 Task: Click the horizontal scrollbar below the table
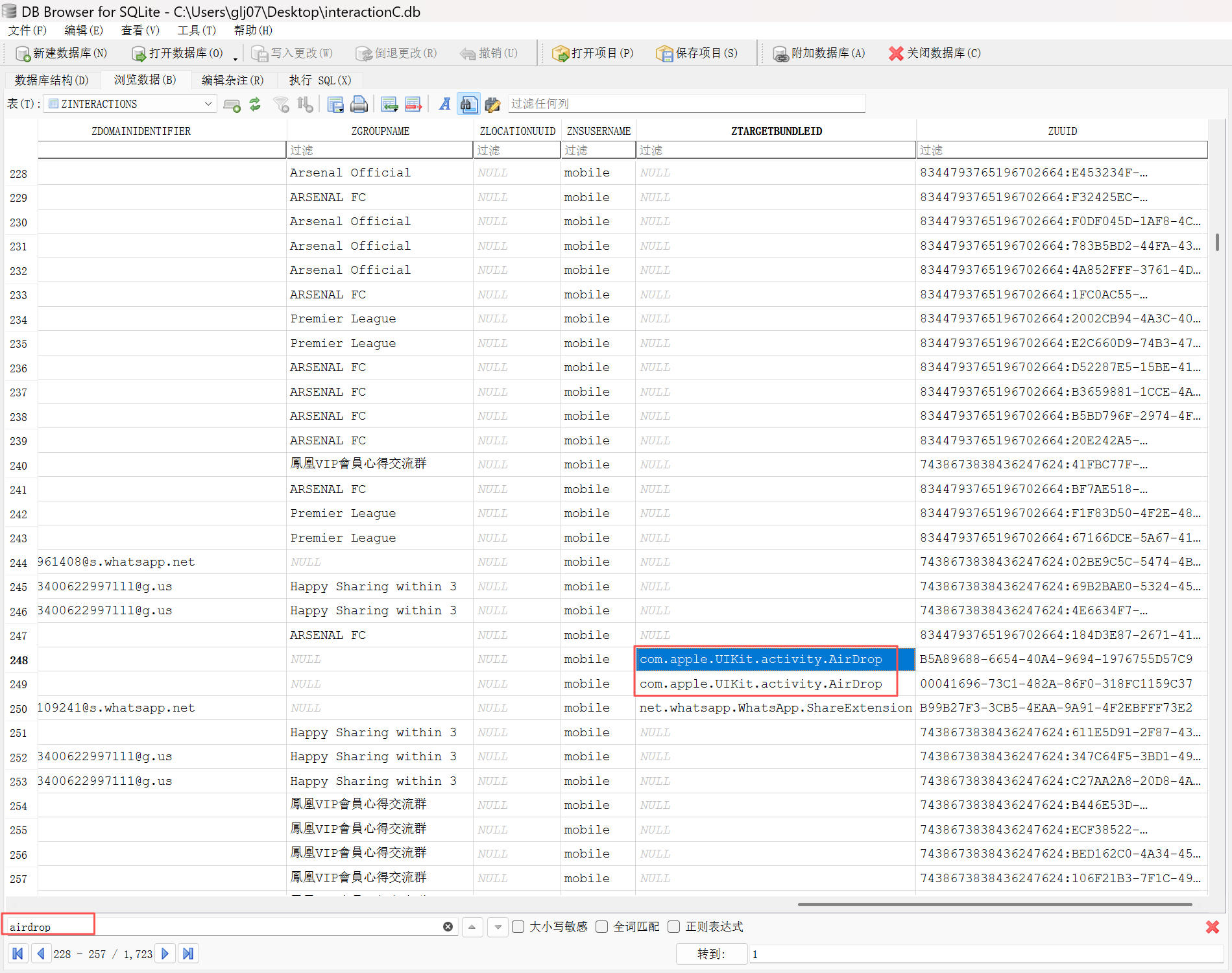(x=994, y=904)
